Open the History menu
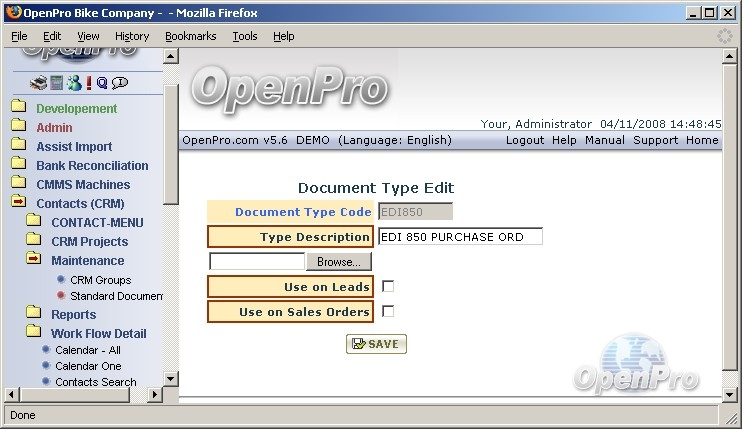Viewport: 742px width, 429px height. point(132,36)
